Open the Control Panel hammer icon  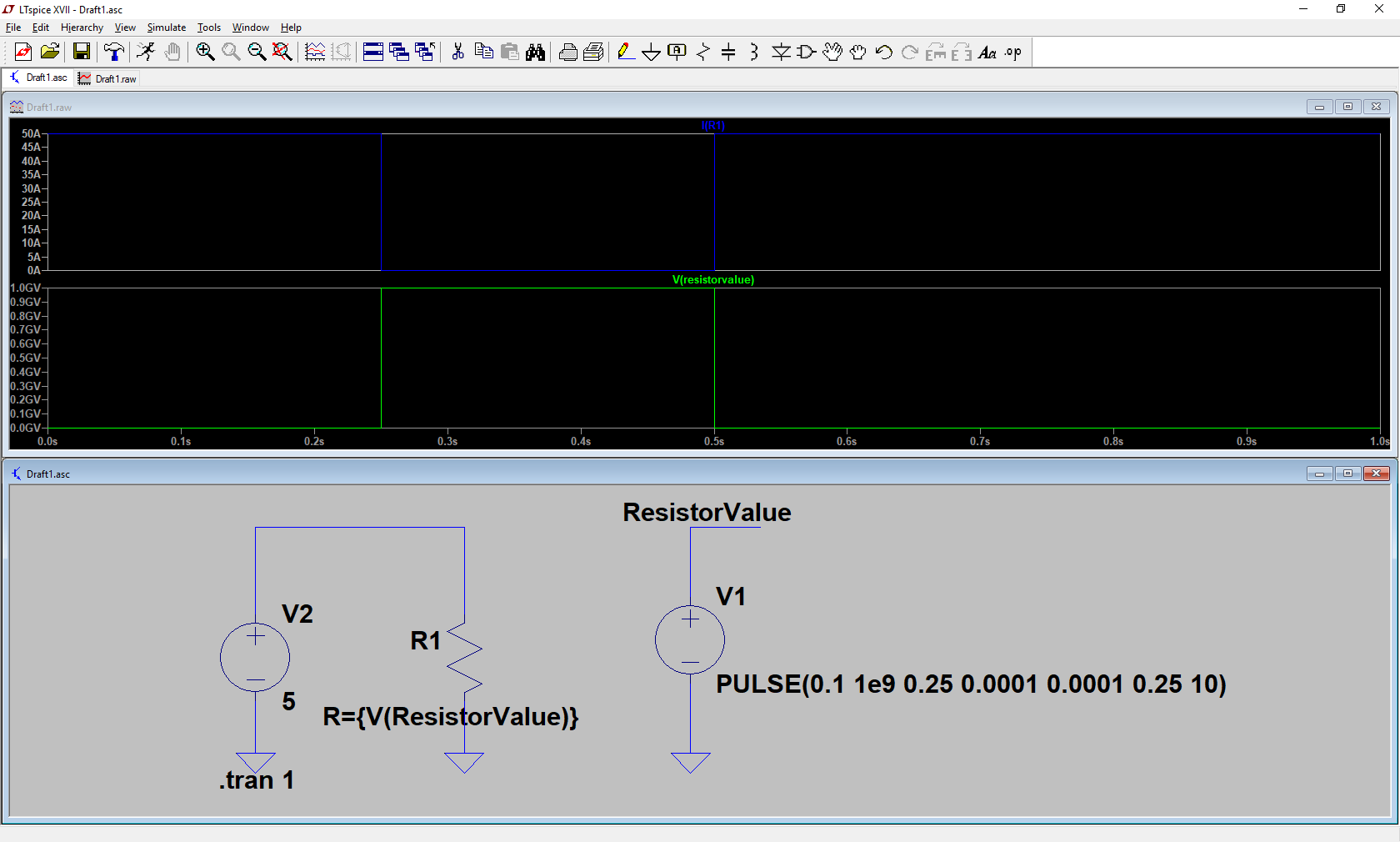(114, 52)
